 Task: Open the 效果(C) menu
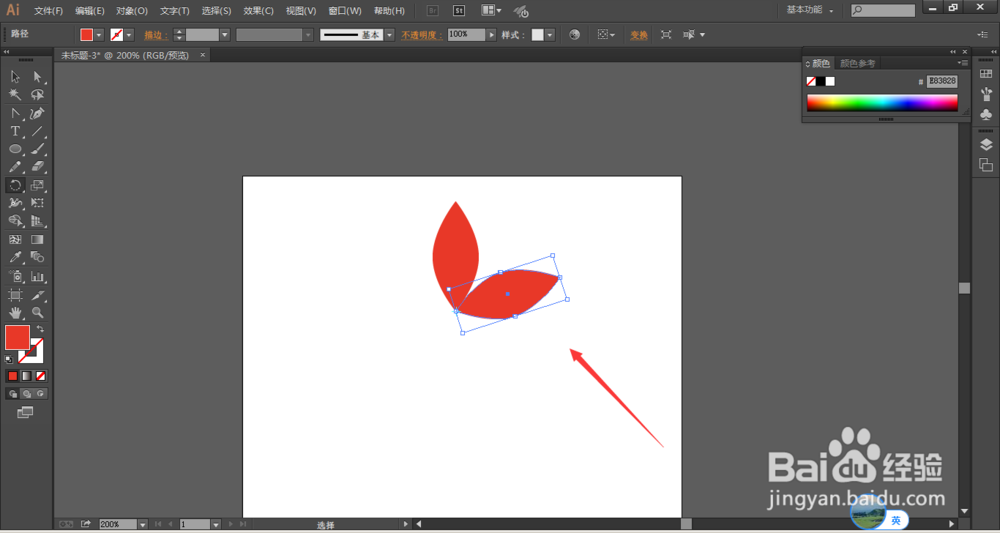258,11
